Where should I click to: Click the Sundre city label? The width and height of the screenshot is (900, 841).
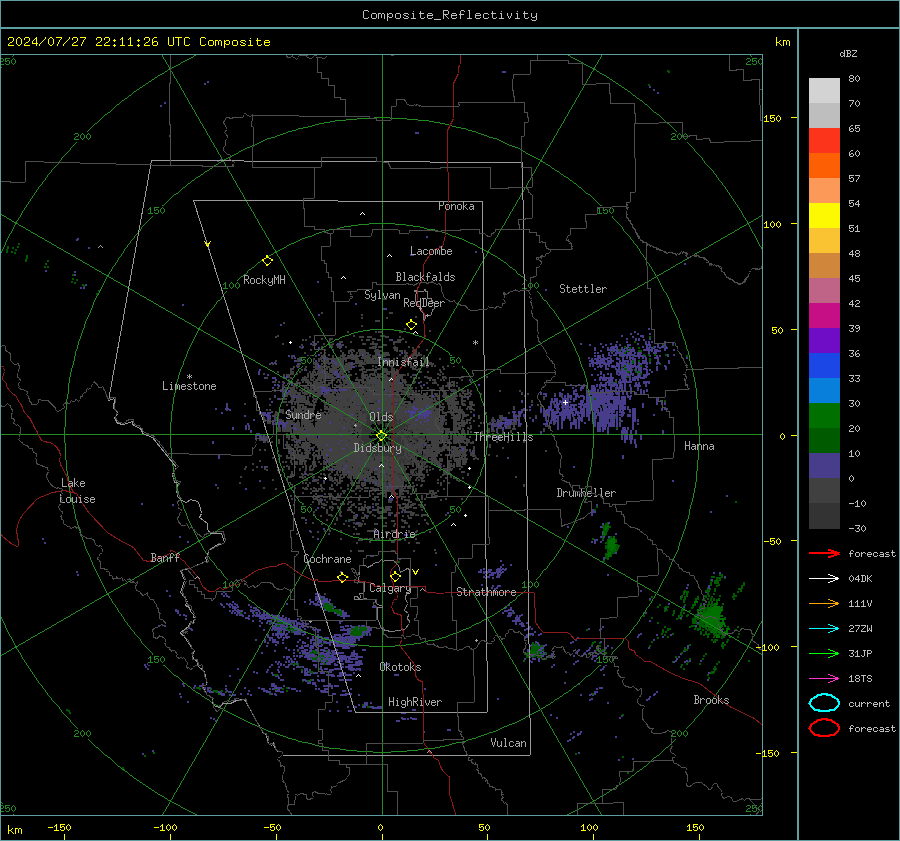(x=303, y=415)
